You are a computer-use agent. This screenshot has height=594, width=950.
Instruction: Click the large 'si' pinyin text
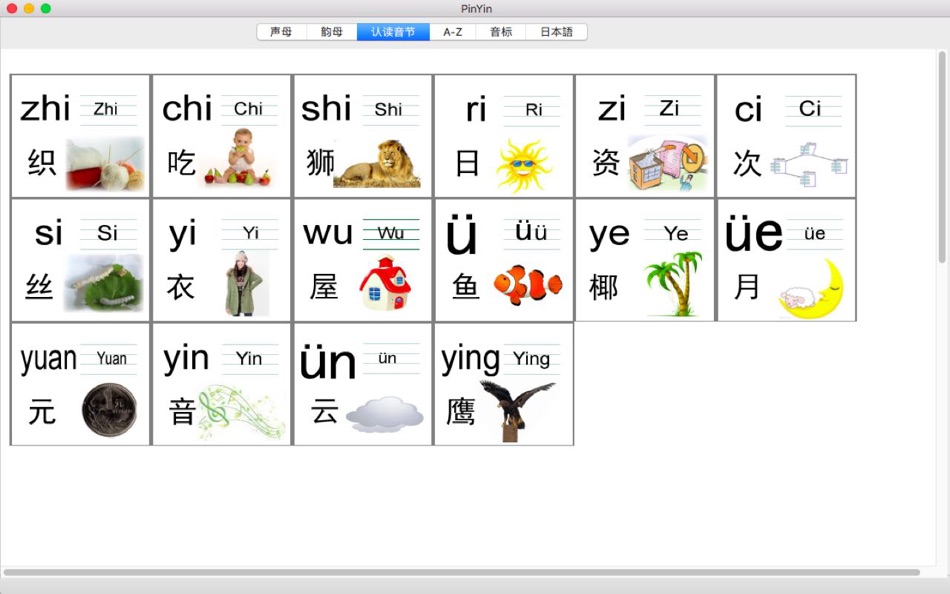click(x=48, y=233)
